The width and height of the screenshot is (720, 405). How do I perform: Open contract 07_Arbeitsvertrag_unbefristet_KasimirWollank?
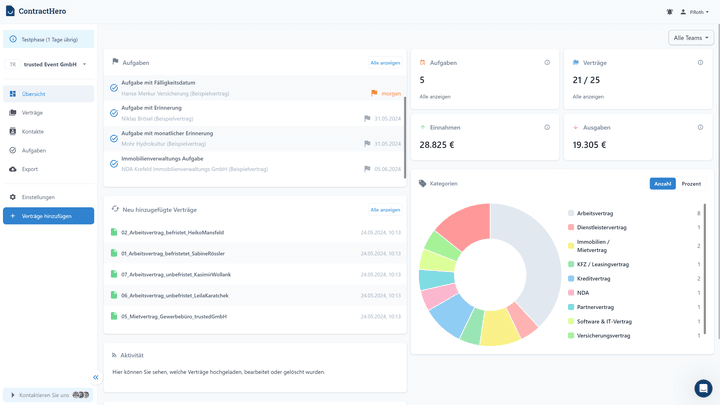pos(176,275)
